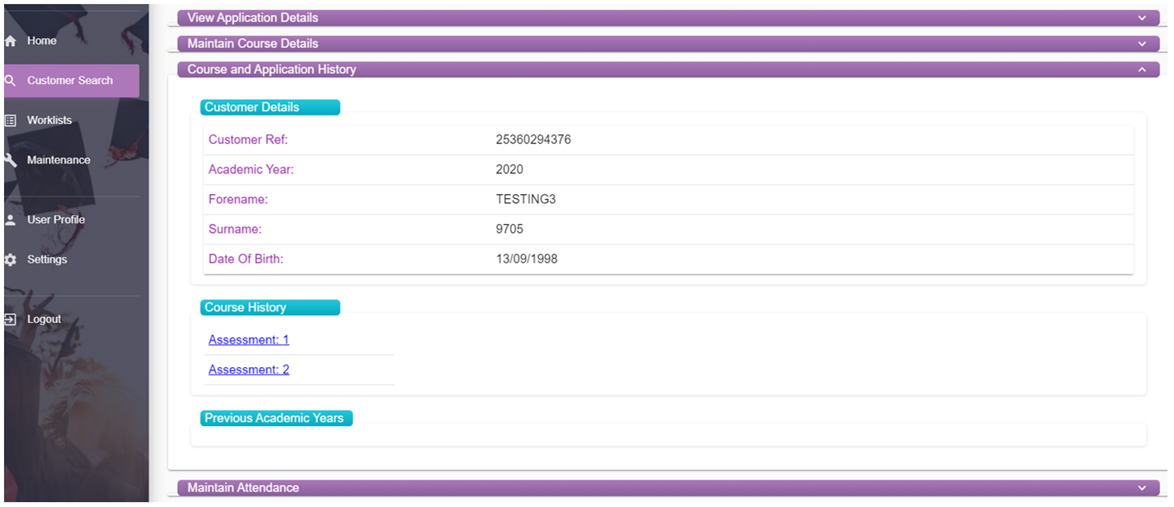The image size is (1174, 507).
Task: Click the Customer Details section label
Action: [x=270, y=107]
